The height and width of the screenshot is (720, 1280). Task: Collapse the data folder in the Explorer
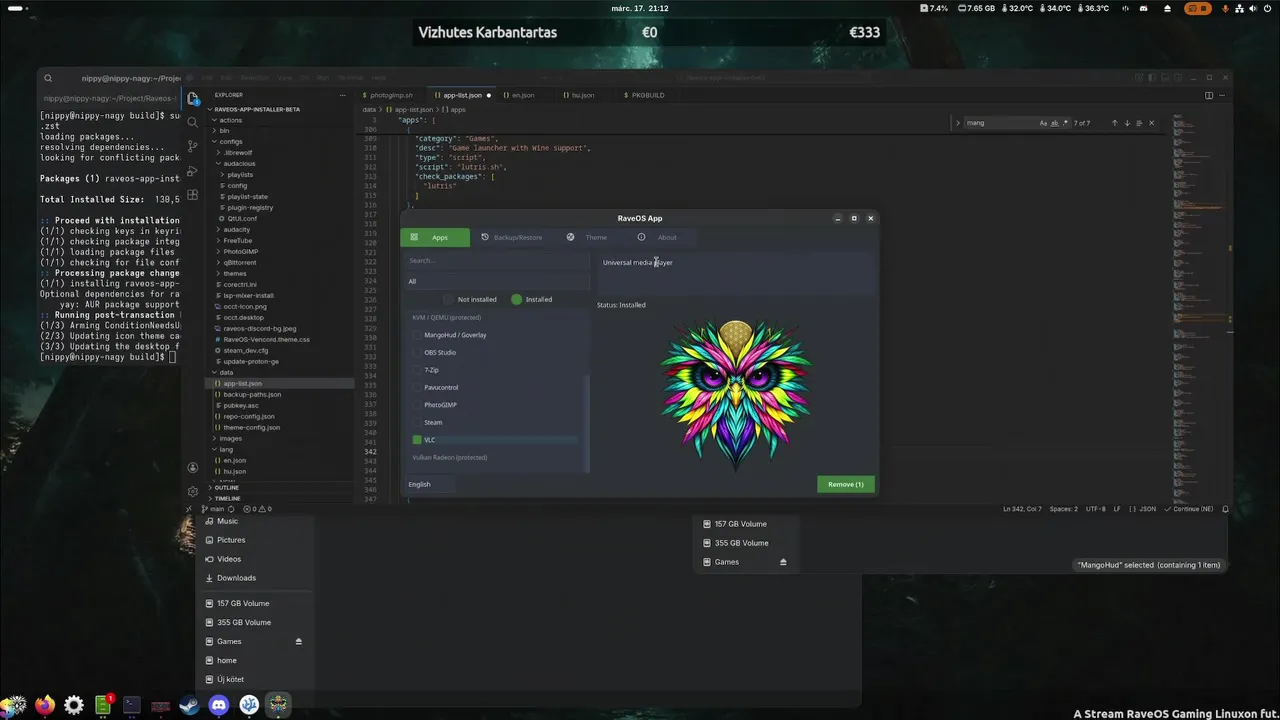226,372
